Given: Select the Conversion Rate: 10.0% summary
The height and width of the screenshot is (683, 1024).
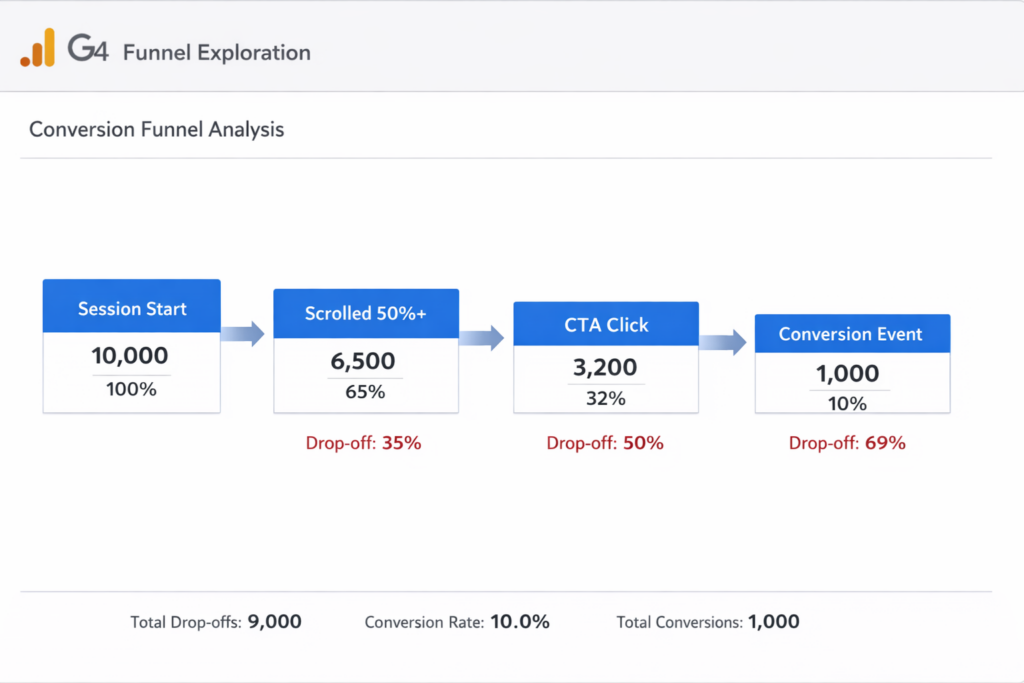Looking at the screenshot, I should tap(456, 621).
